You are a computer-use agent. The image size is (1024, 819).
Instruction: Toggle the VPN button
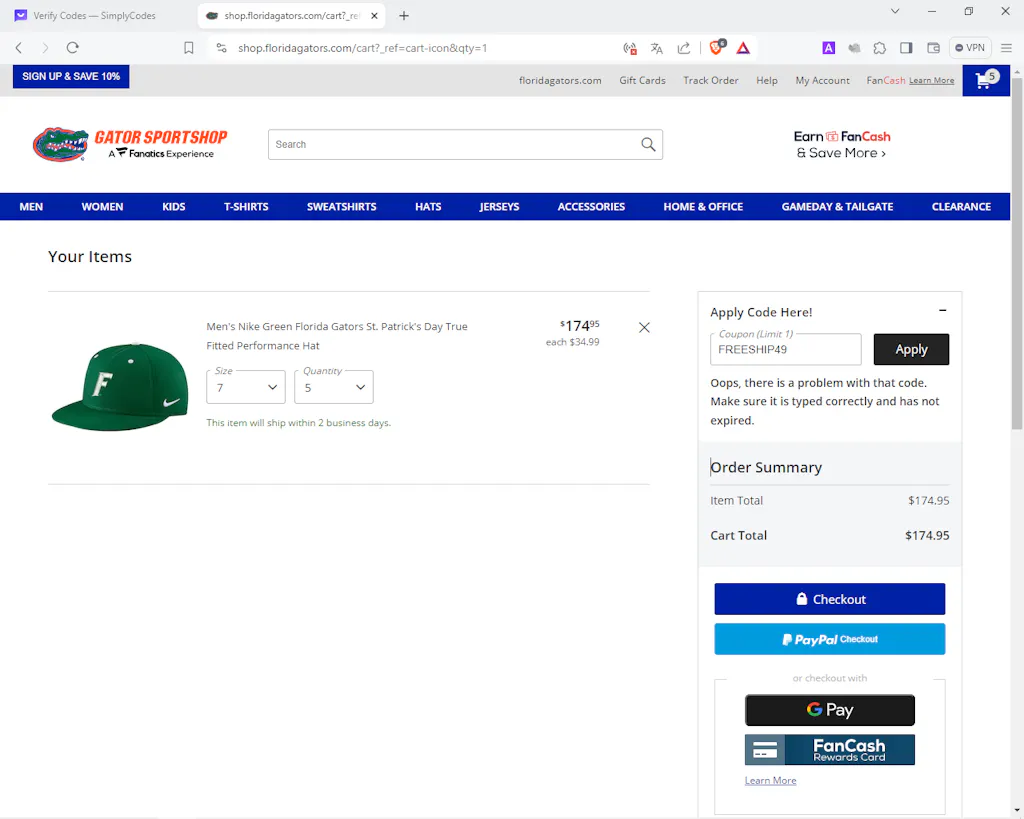969,48
